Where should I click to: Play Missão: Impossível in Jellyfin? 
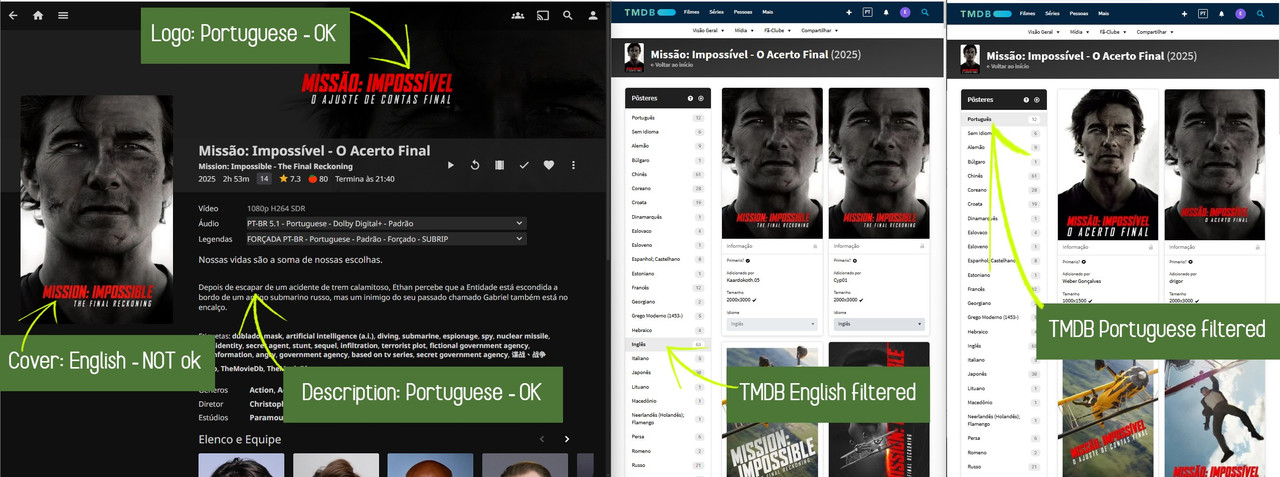point(451,165)
